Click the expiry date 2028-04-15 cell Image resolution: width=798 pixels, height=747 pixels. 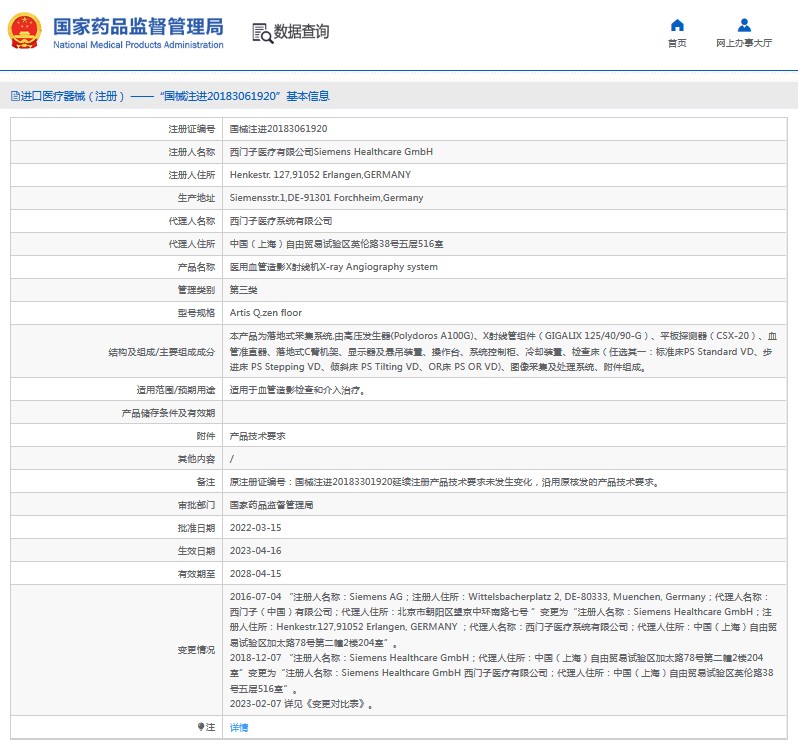pos(255,574)
